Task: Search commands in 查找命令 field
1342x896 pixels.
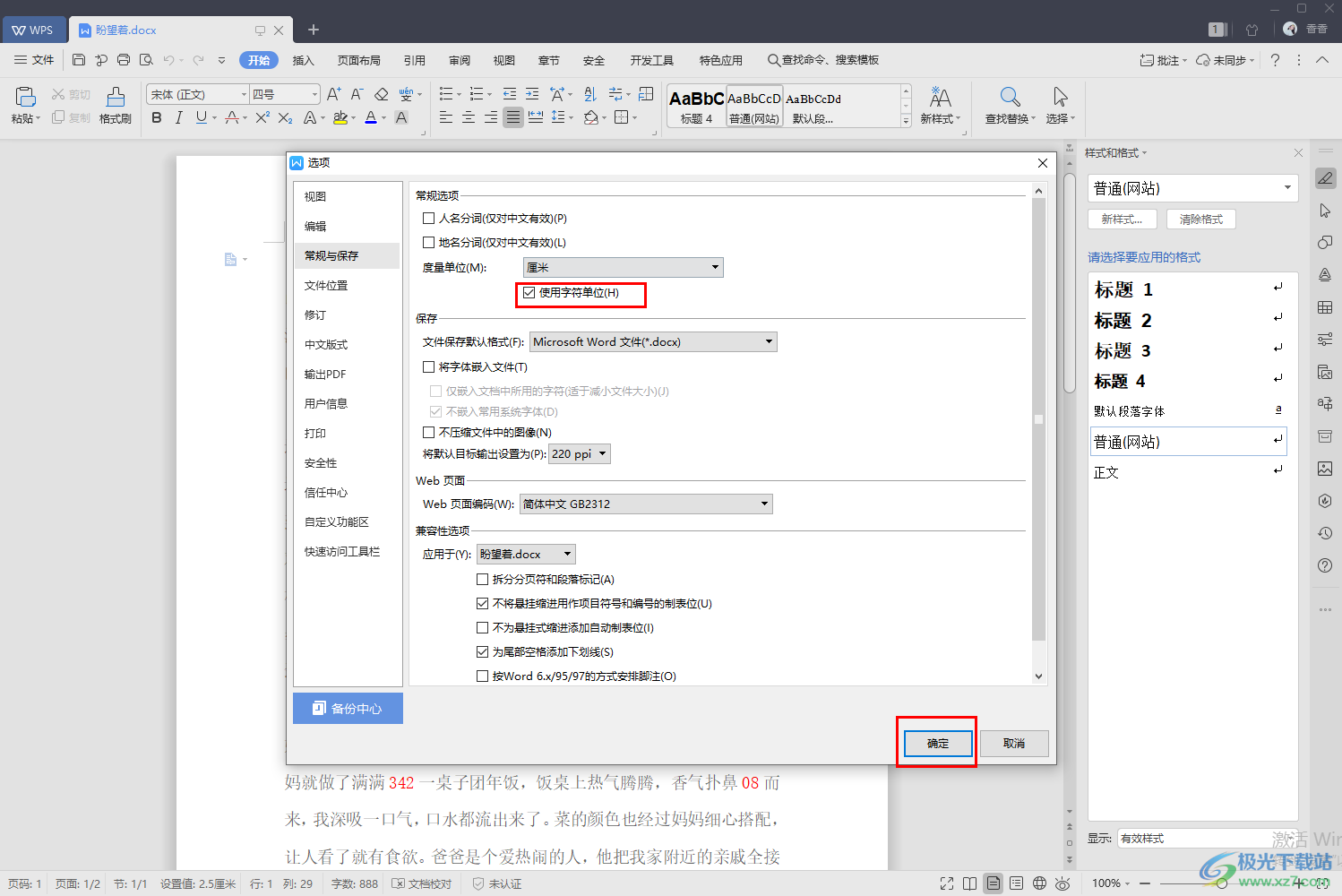Action: (x=823, y=60)
